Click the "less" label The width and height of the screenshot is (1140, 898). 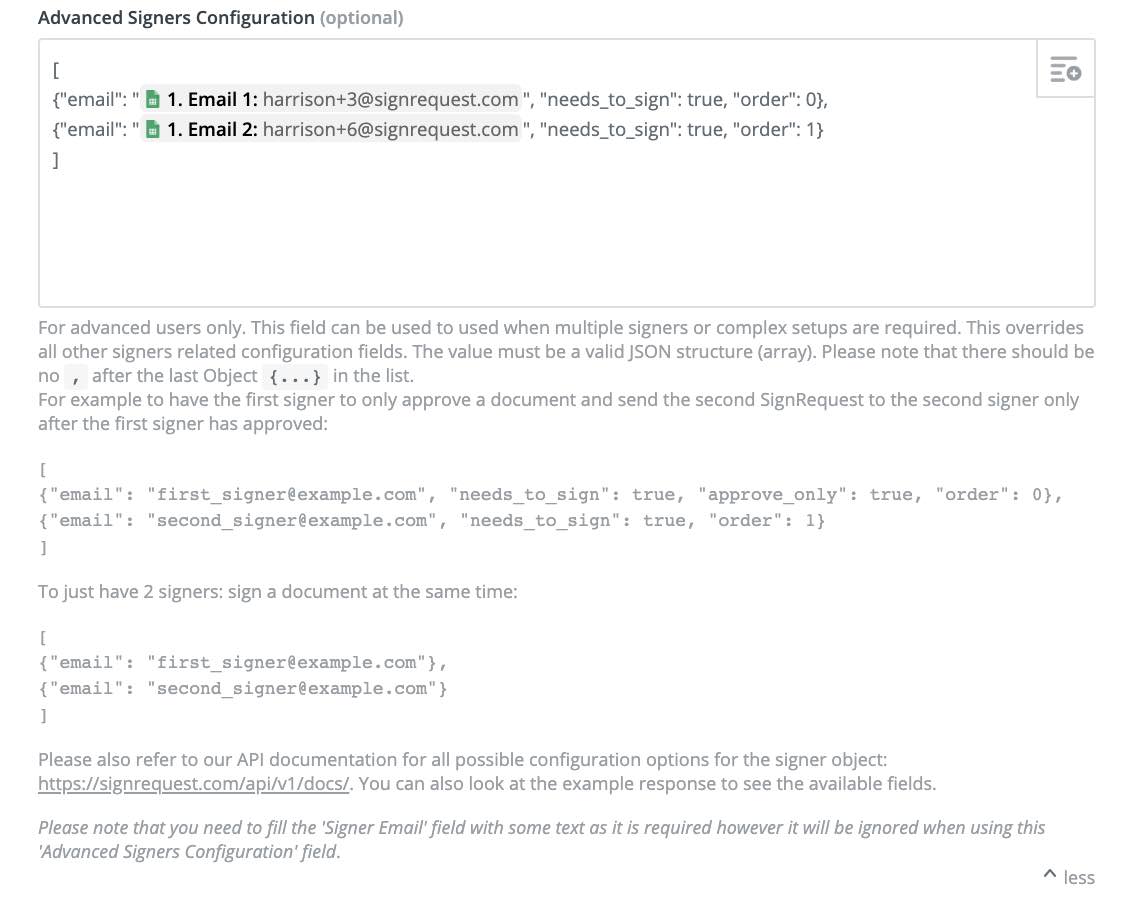(1079, 878)
